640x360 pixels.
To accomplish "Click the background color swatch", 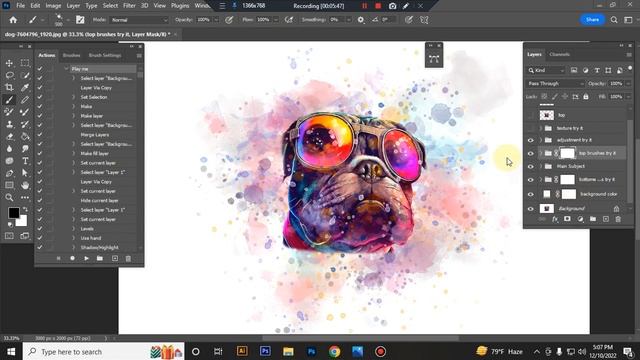I will [22, 221].
